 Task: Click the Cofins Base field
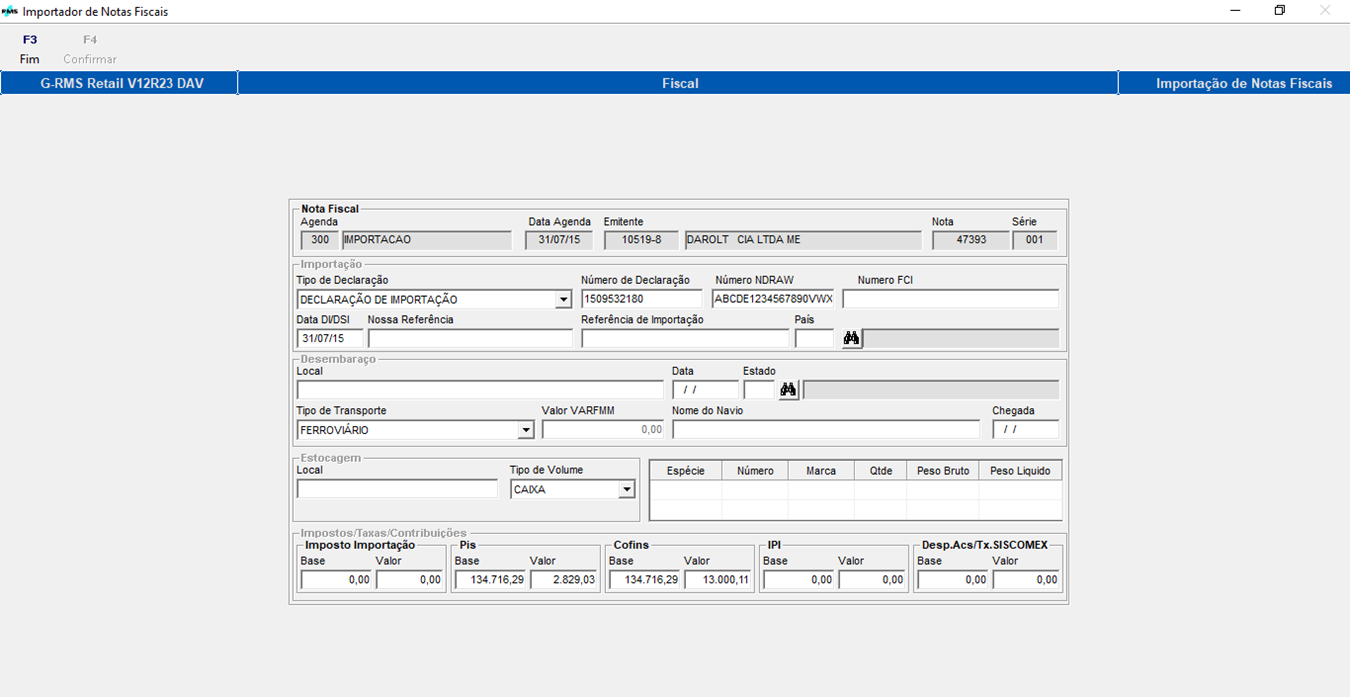[645, 580]
